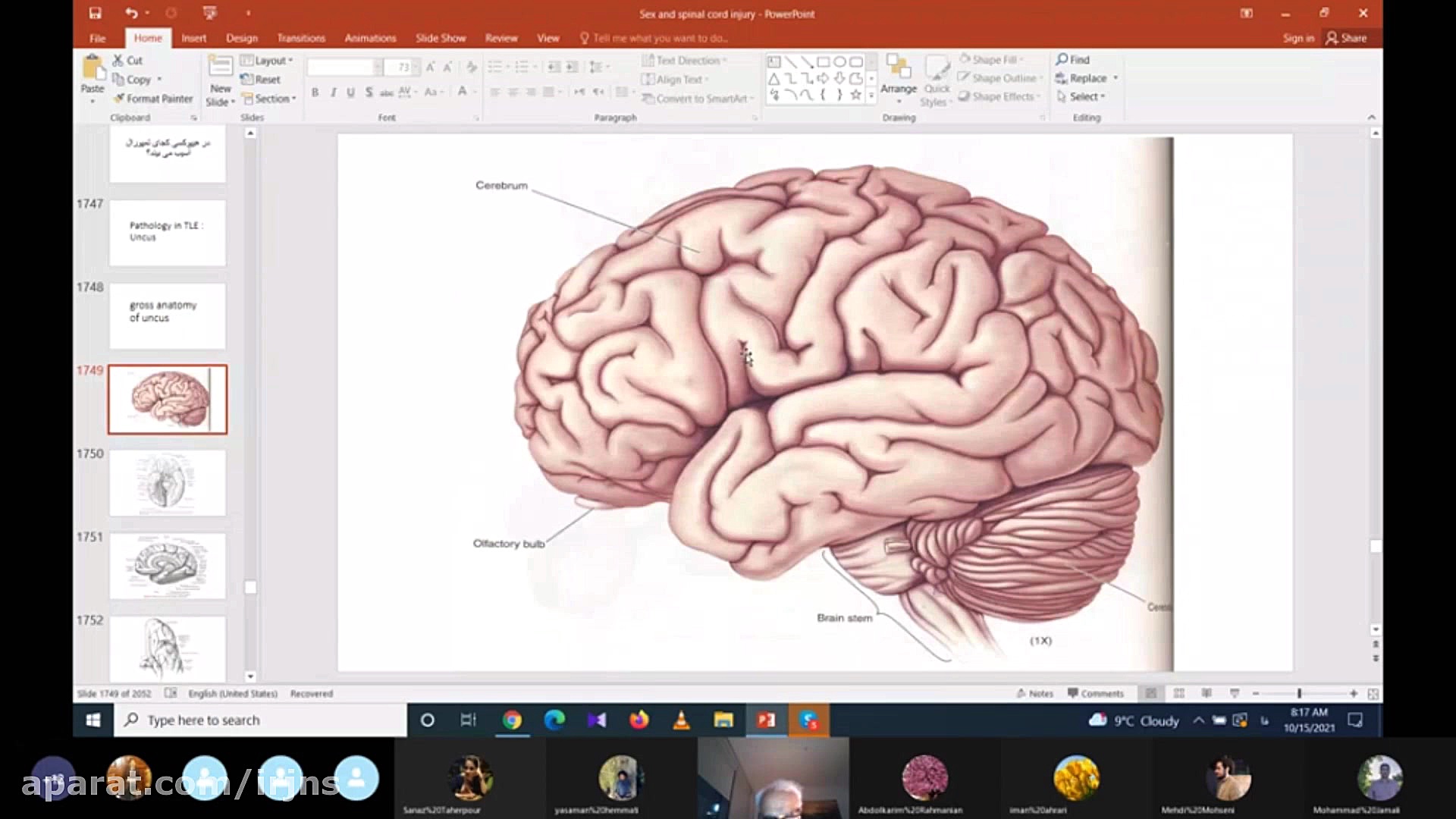The image size is (1456, 819).
Task: Toggle text Shadow formatting
Action: [369, 92]
